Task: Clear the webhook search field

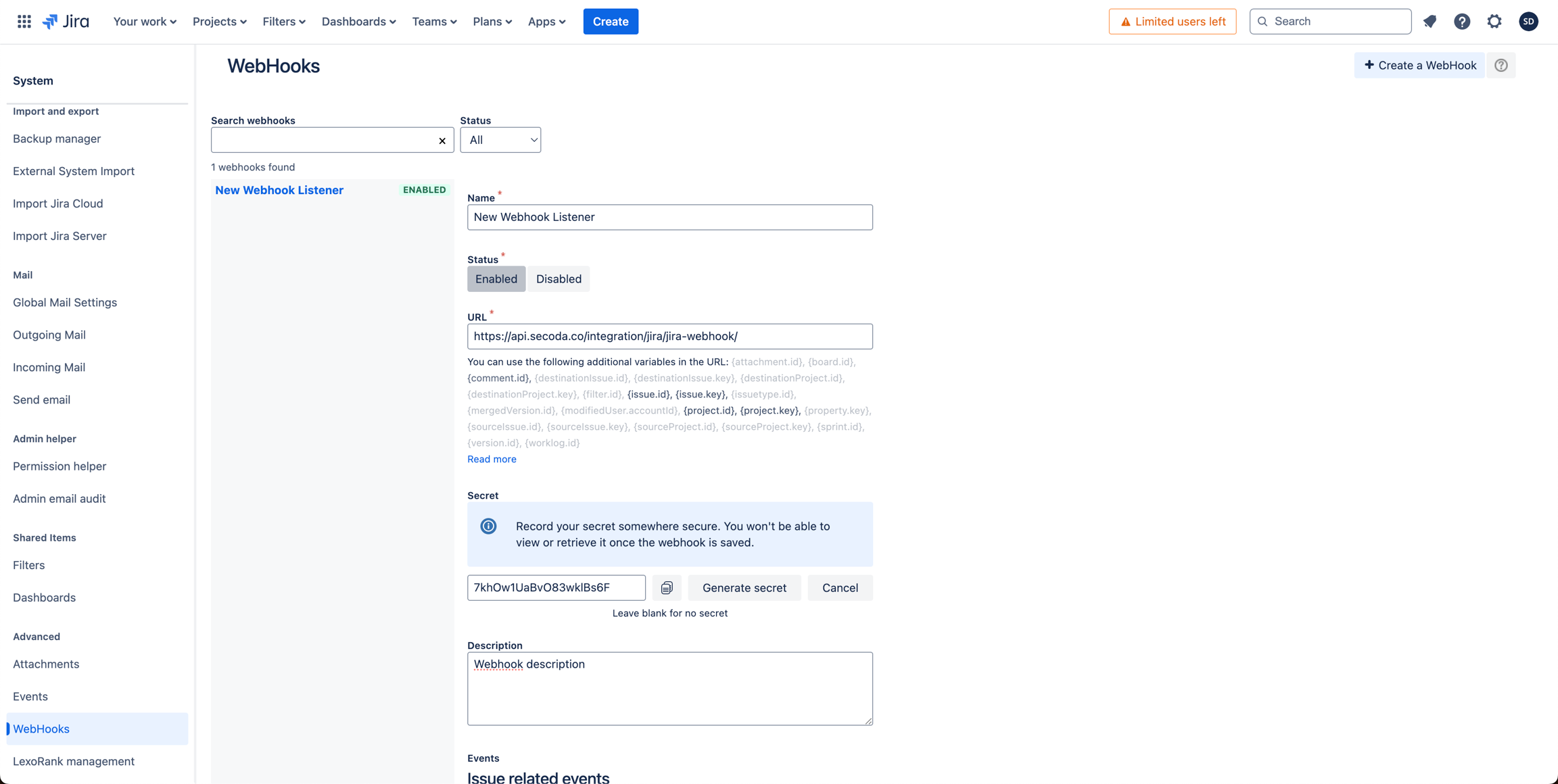Action: [x=442, y=141]
